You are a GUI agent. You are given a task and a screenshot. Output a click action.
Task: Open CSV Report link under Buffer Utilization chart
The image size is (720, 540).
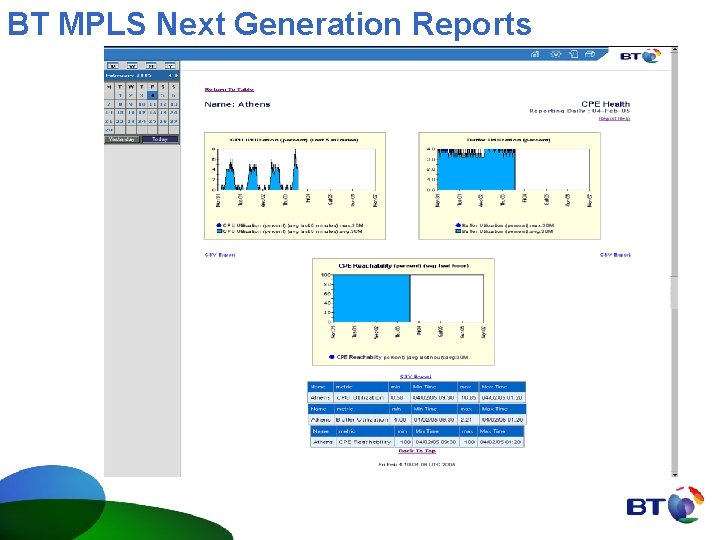(x=615, y=255)
